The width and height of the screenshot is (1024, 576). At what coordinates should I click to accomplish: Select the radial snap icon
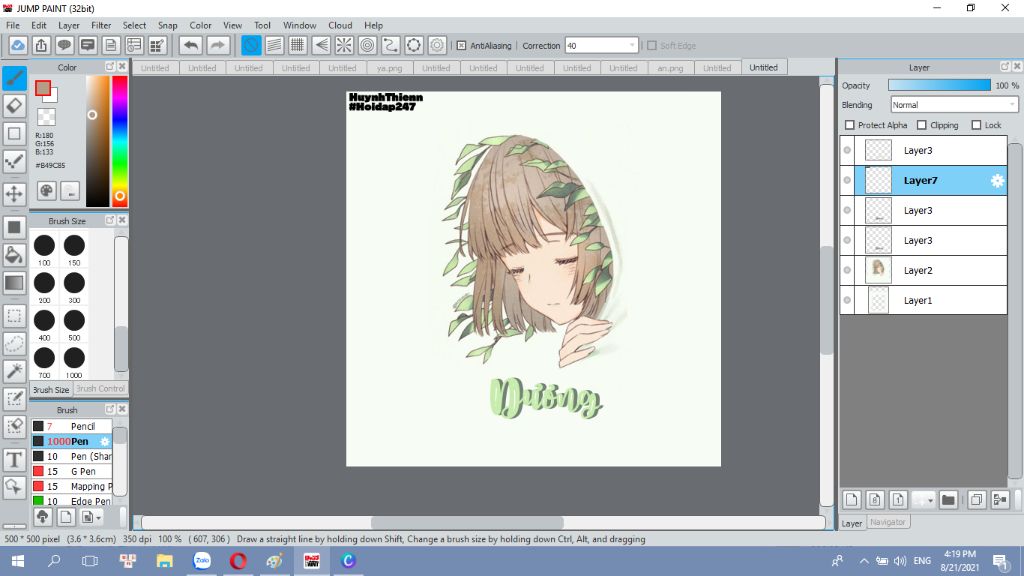click(x=344, y=46)
